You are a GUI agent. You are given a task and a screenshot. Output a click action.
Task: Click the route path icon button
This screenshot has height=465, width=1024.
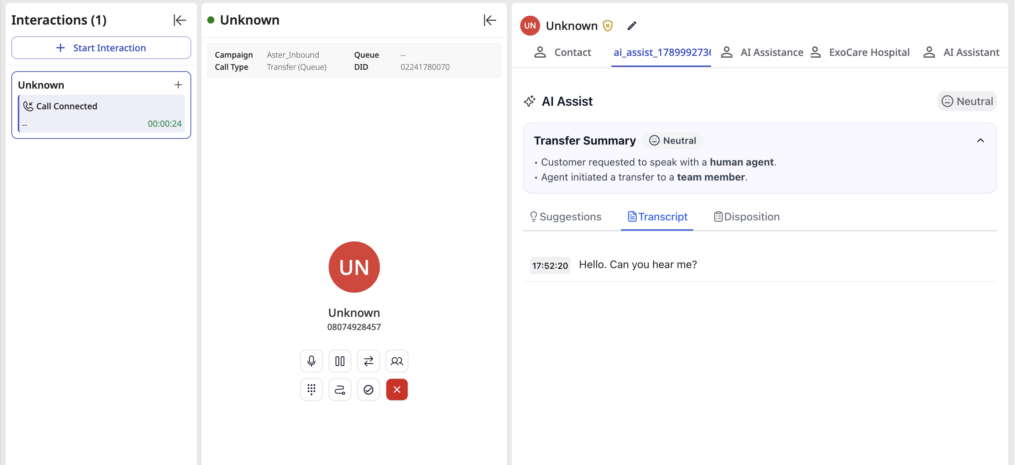340,390
